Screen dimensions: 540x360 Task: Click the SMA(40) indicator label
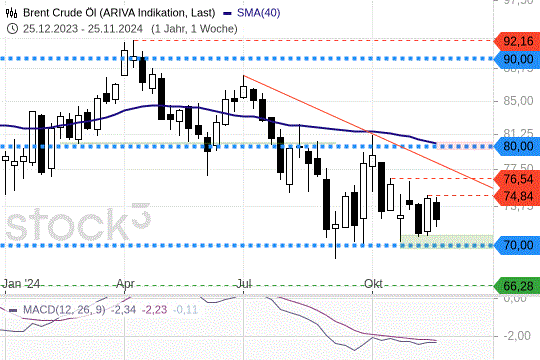coord(258,13)
